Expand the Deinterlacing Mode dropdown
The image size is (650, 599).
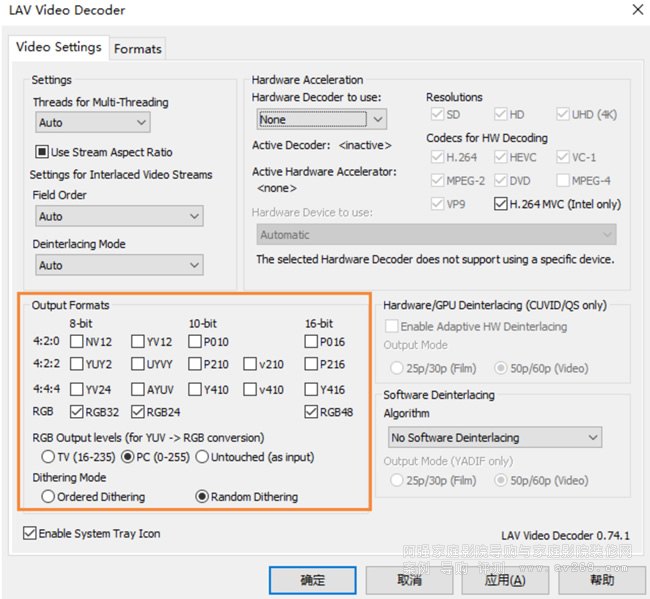pos(118,265)
